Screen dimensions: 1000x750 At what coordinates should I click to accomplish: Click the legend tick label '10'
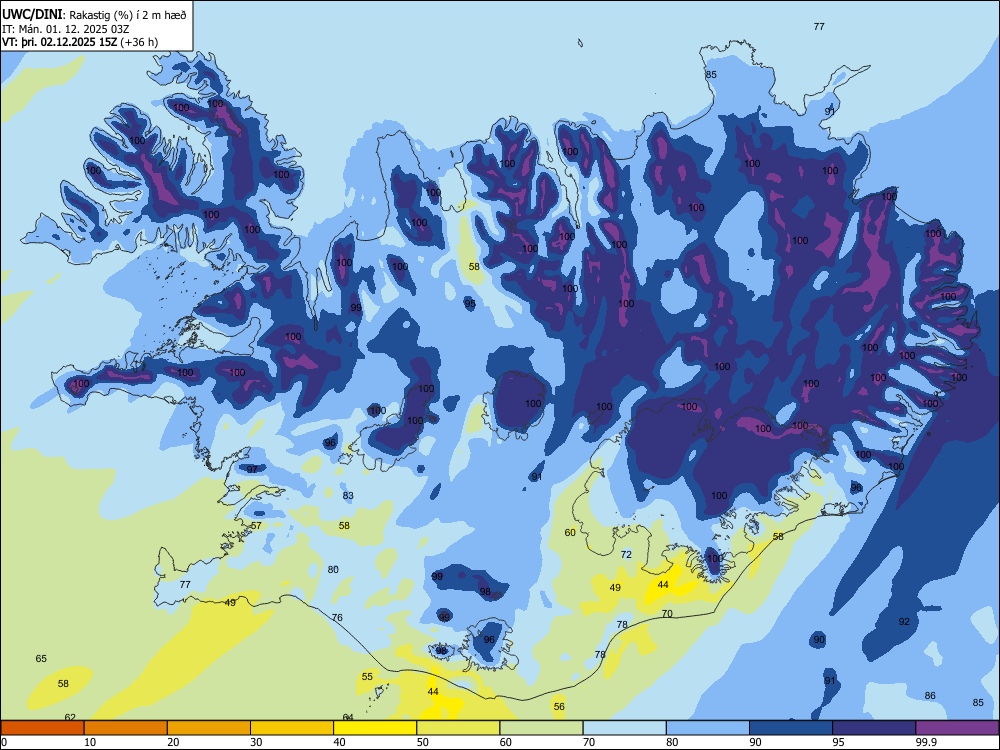[90, 742]
